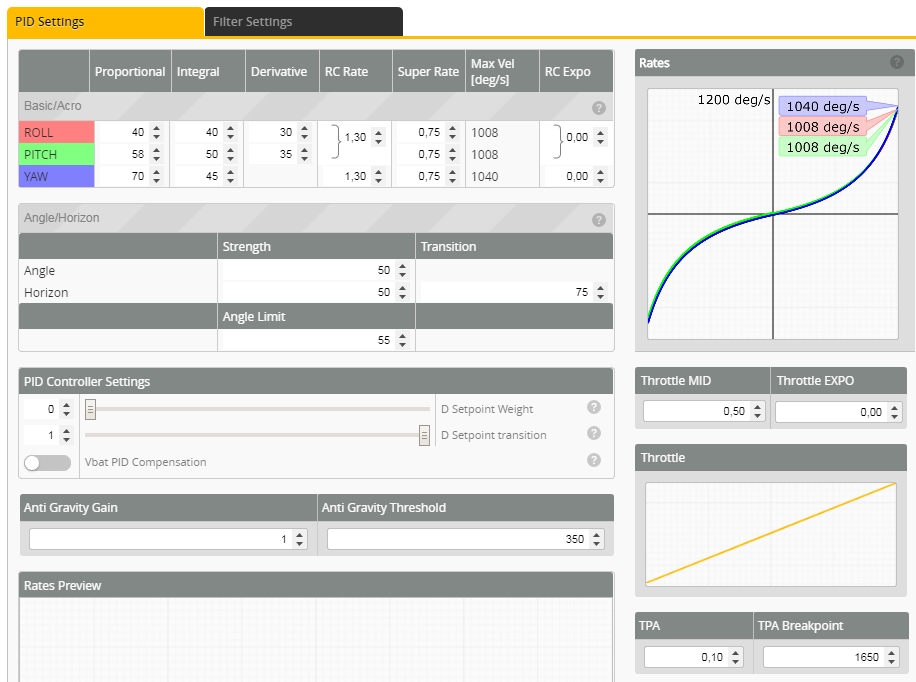
Task: Select the Anti Gravity Gain field
Action: (168, 539)
